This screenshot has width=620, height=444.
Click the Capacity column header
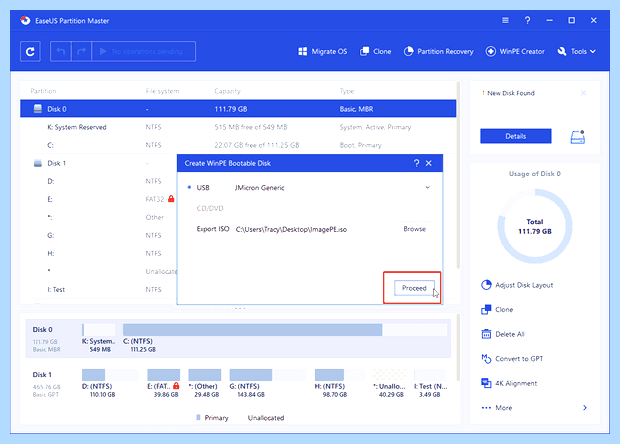point(227,91)
